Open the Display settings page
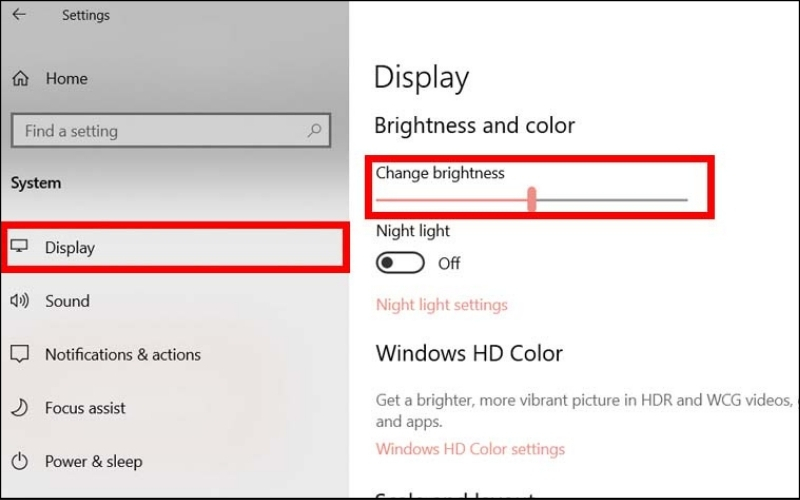 pyautogui.click(x=70, y=248)
